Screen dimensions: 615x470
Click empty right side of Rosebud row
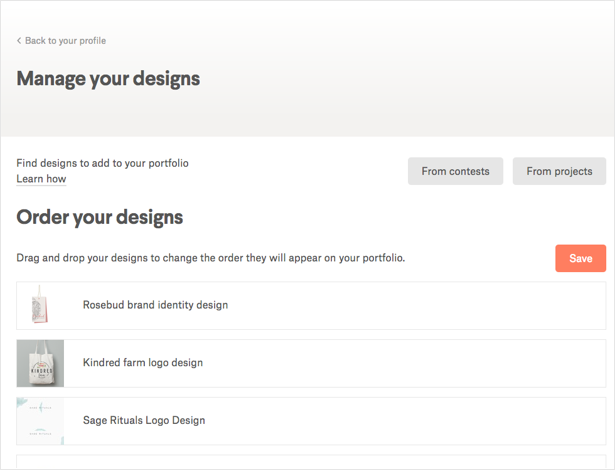click(450, 305)
